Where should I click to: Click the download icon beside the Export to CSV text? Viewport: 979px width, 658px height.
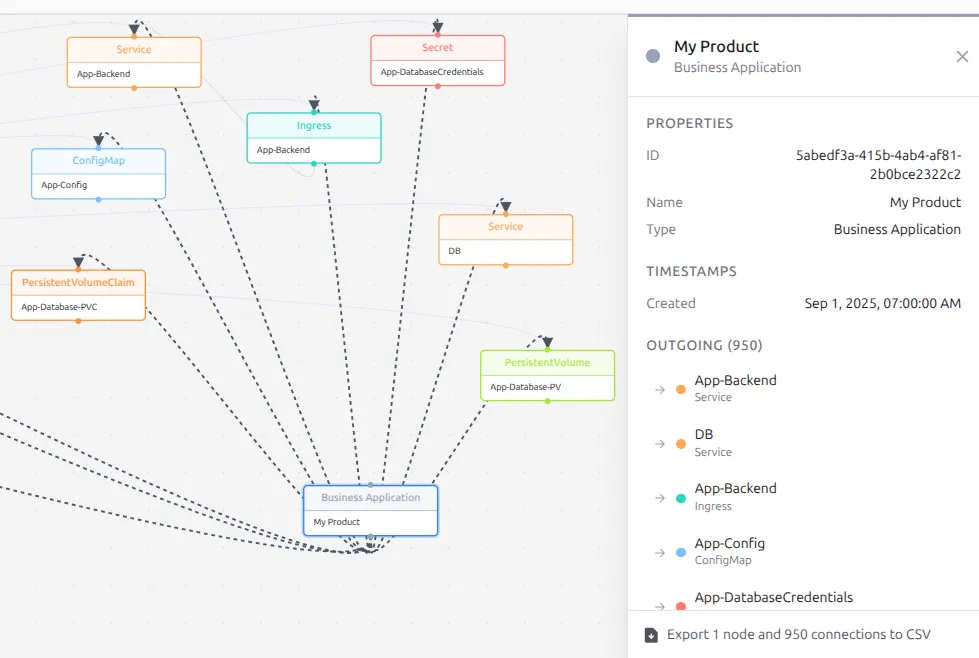pos(650,634)
